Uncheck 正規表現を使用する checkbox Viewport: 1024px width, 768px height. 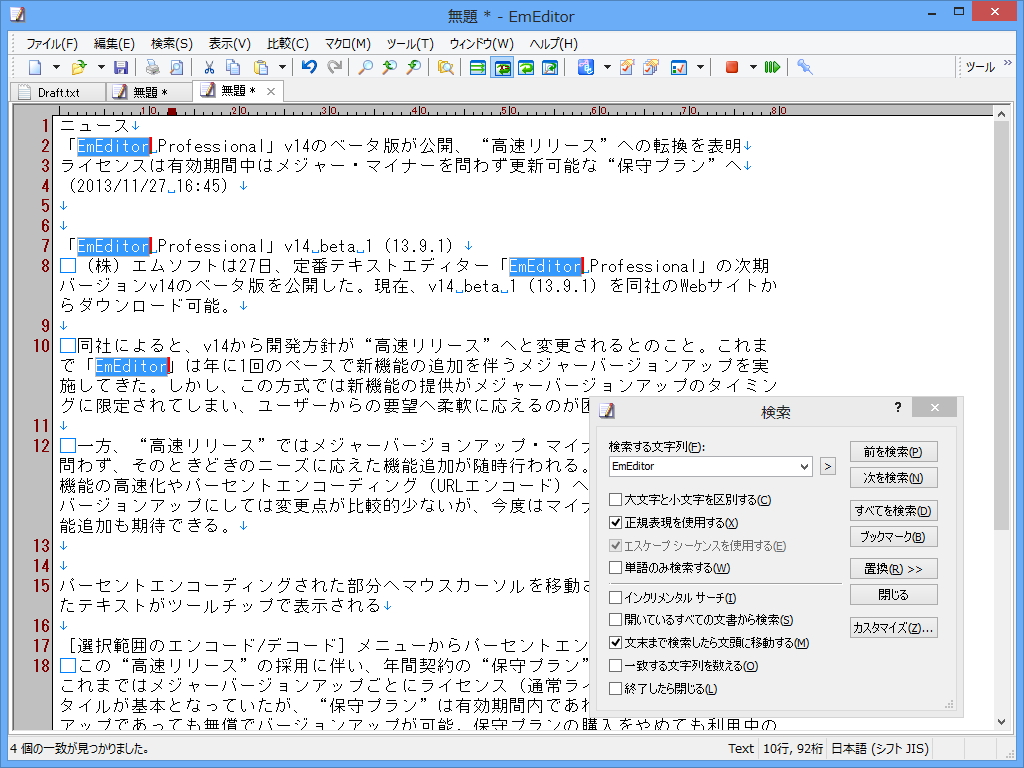[x=615, y=522]
